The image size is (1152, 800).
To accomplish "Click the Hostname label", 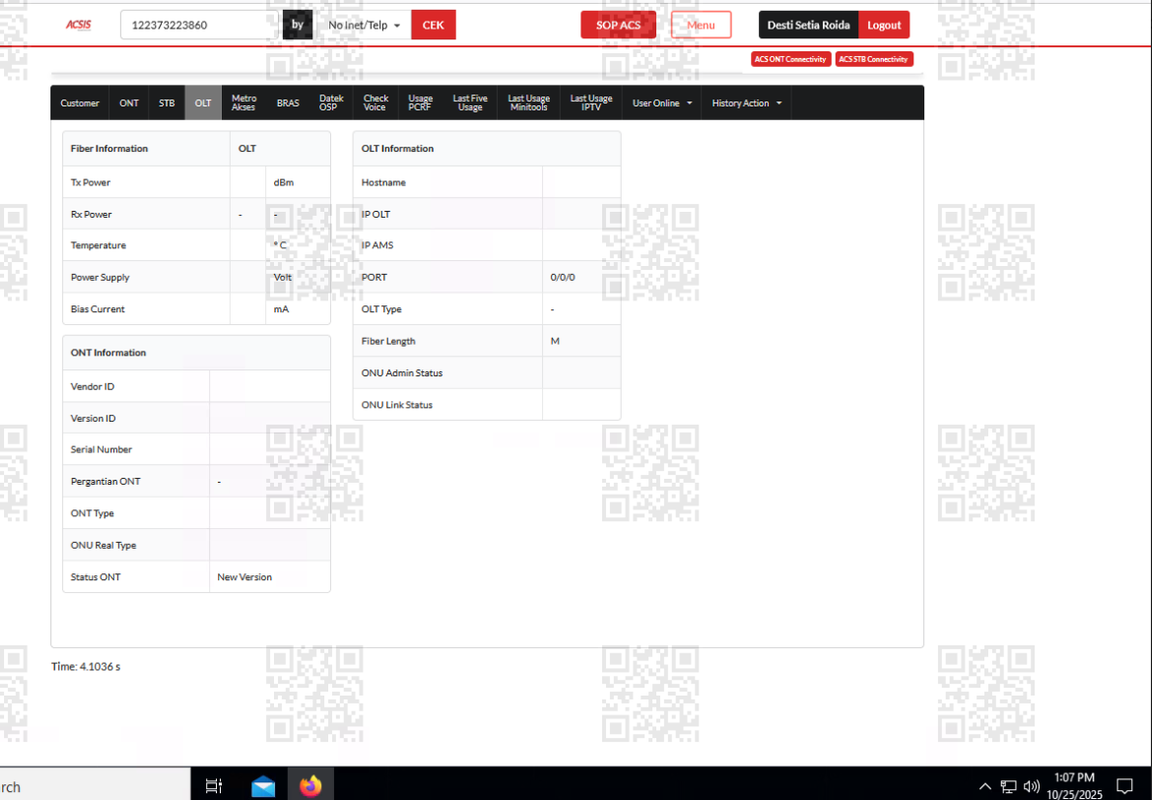I will point(384,182).
